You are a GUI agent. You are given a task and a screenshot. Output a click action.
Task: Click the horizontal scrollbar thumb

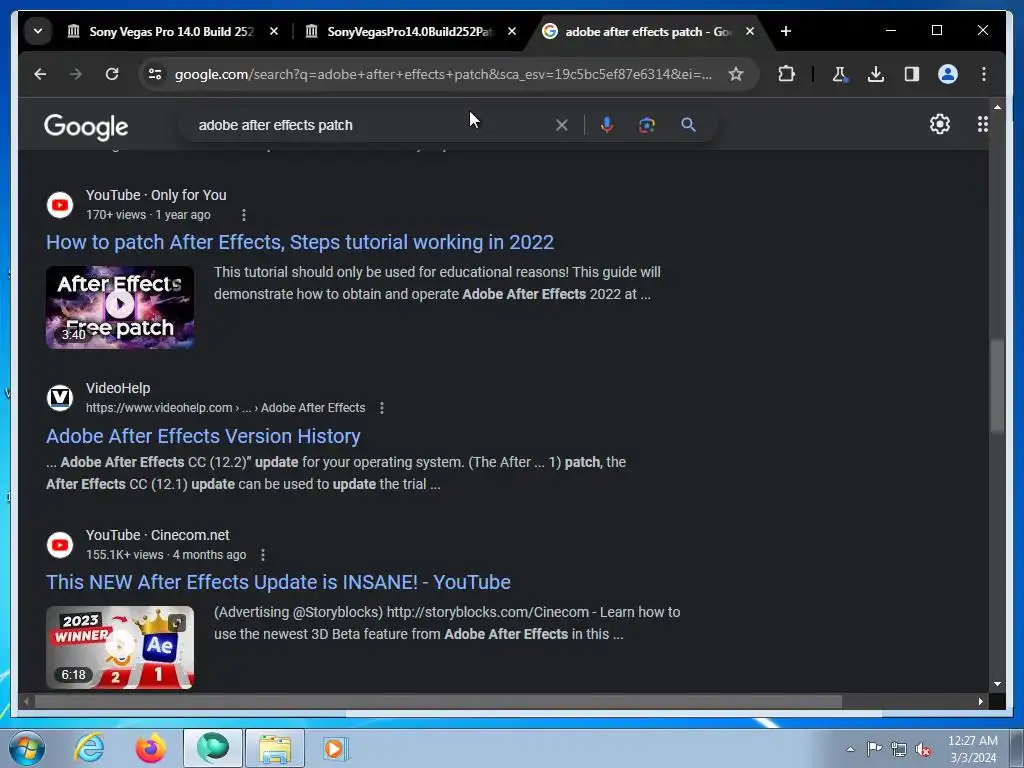tap(438, 701)
